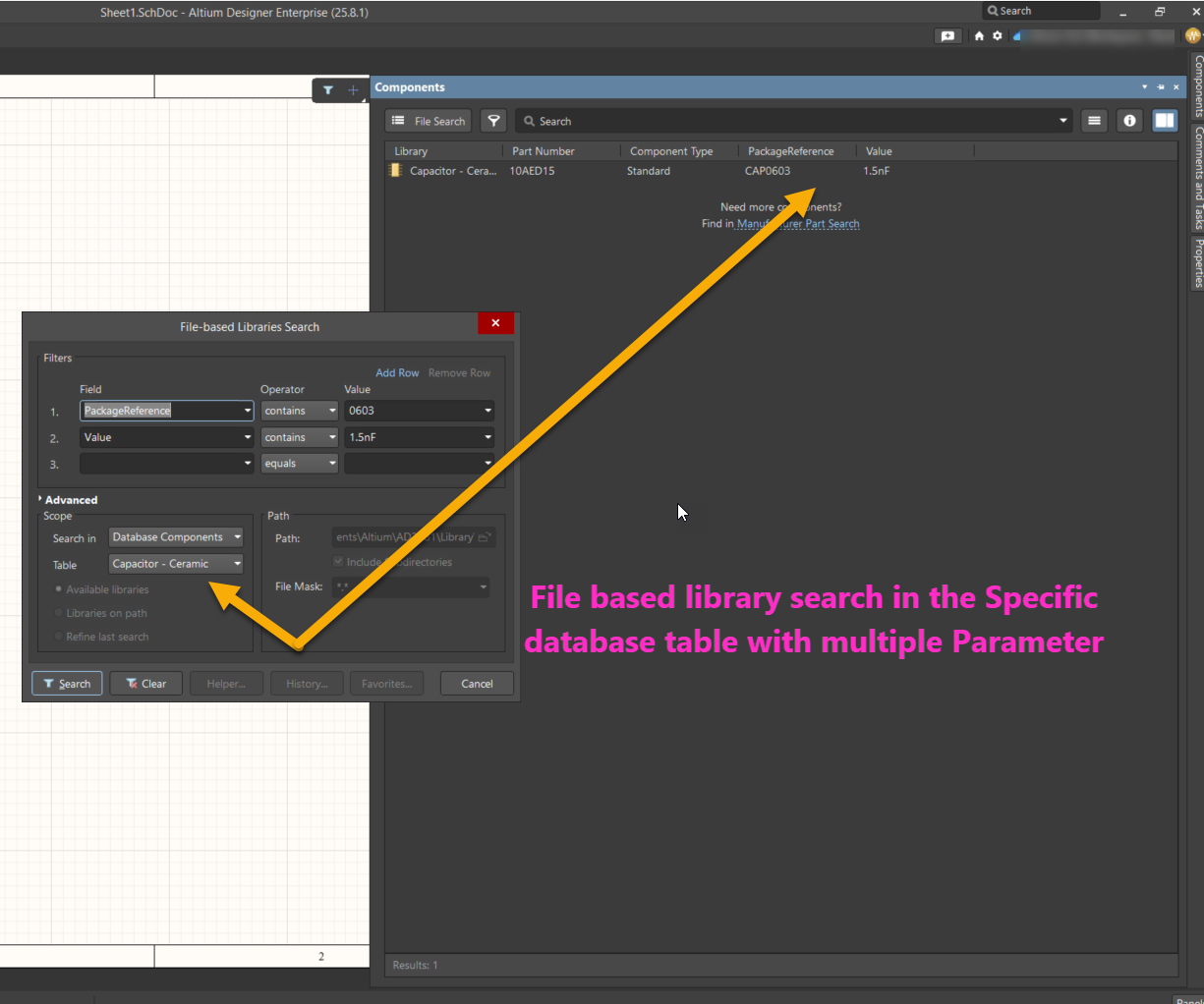
Task: Select the Refine last search radio button
Action: (x=59, y=637)
